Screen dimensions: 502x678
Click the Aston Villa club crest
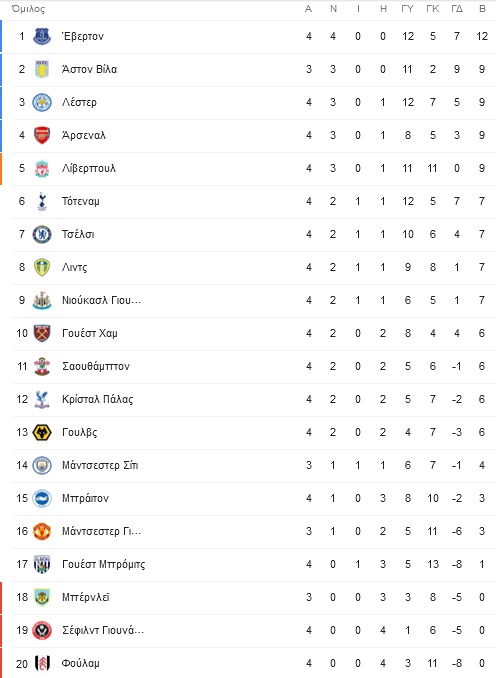pyautogui.click(x=42, y=69)
